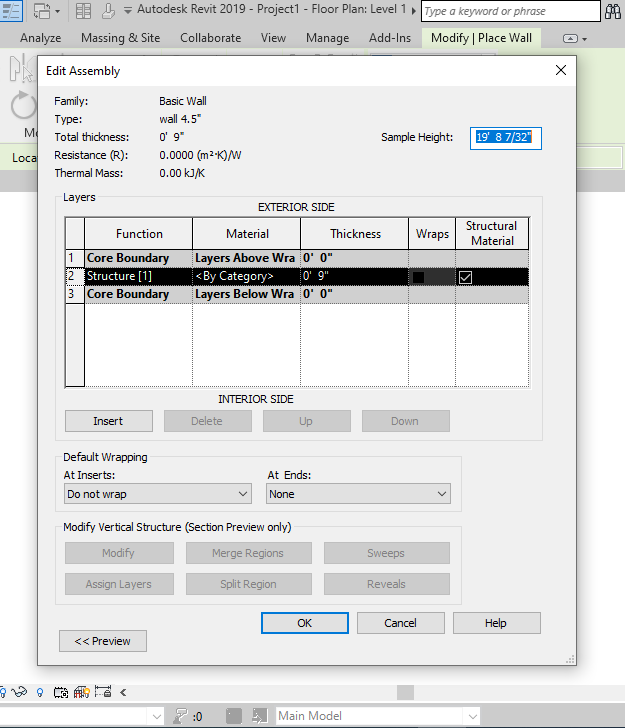Switch to the View ribbon tab

[273, 38]
